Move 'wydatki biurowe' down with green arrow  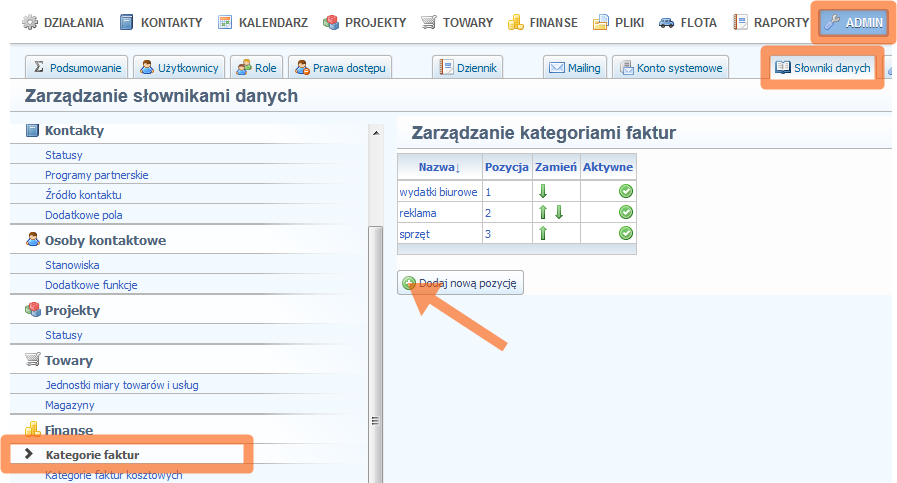tap(543, 191)
